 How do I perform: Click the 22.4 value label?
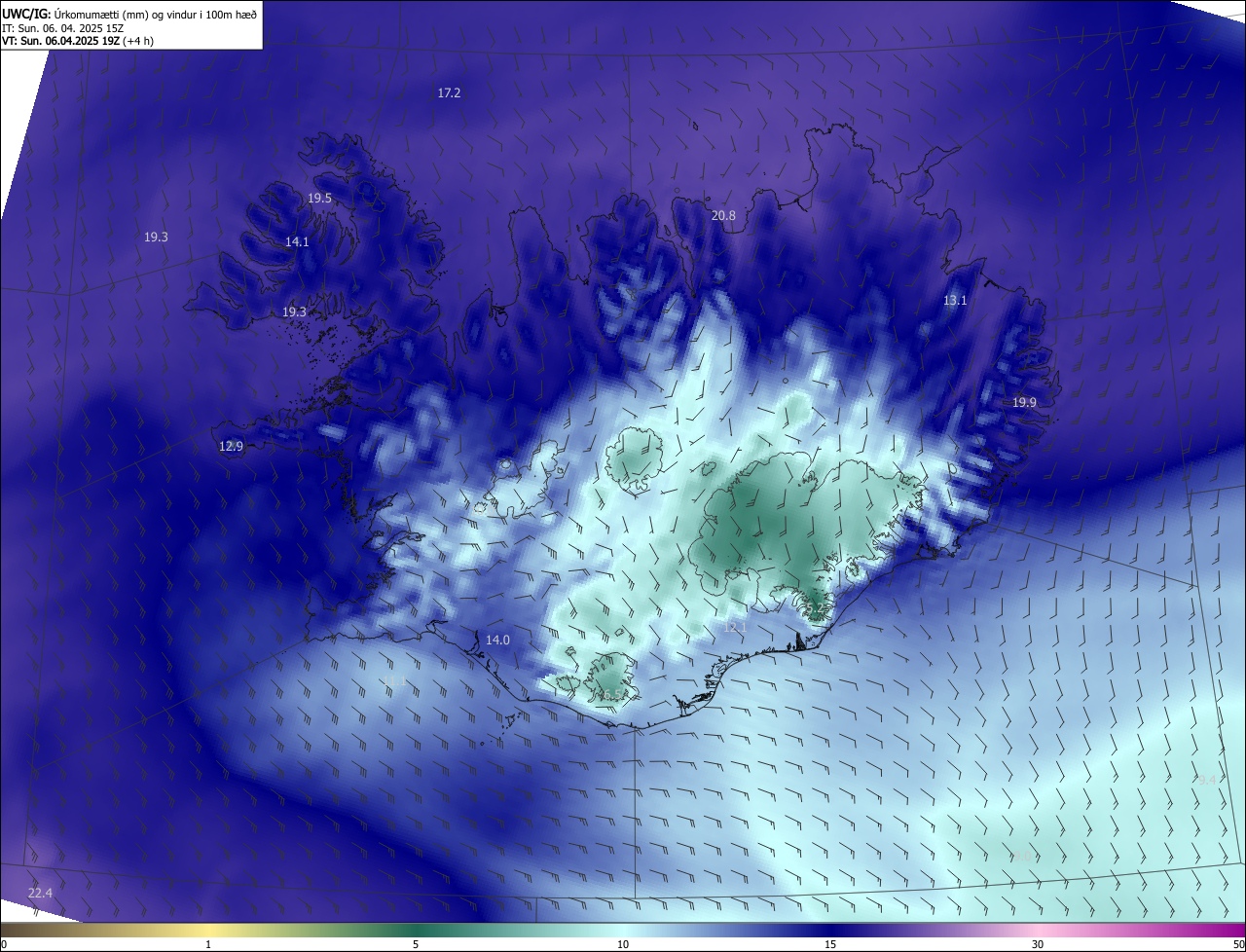pyautogui.click(x=40, y=893)
